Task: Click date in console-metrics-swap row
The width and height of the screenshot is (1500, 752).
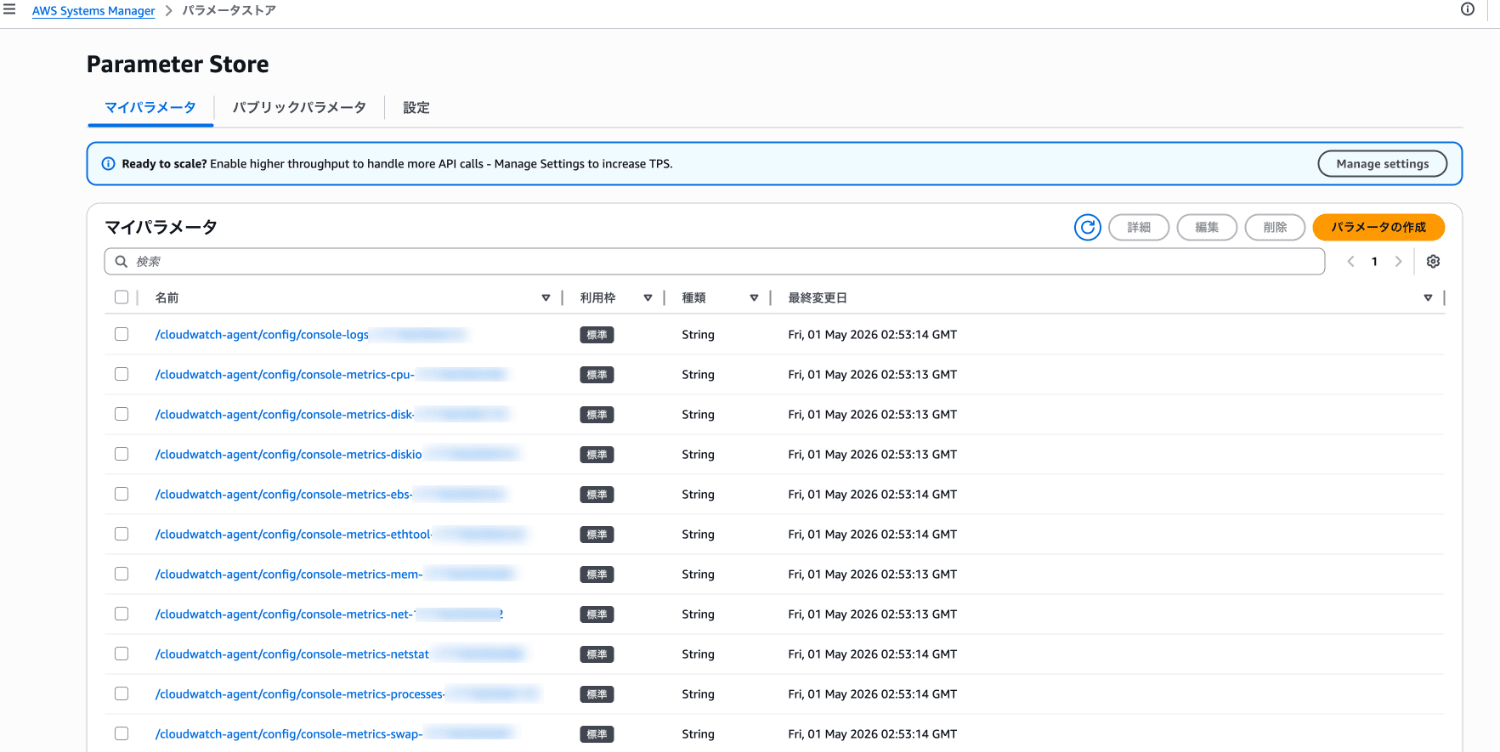Action: point(872,734)
